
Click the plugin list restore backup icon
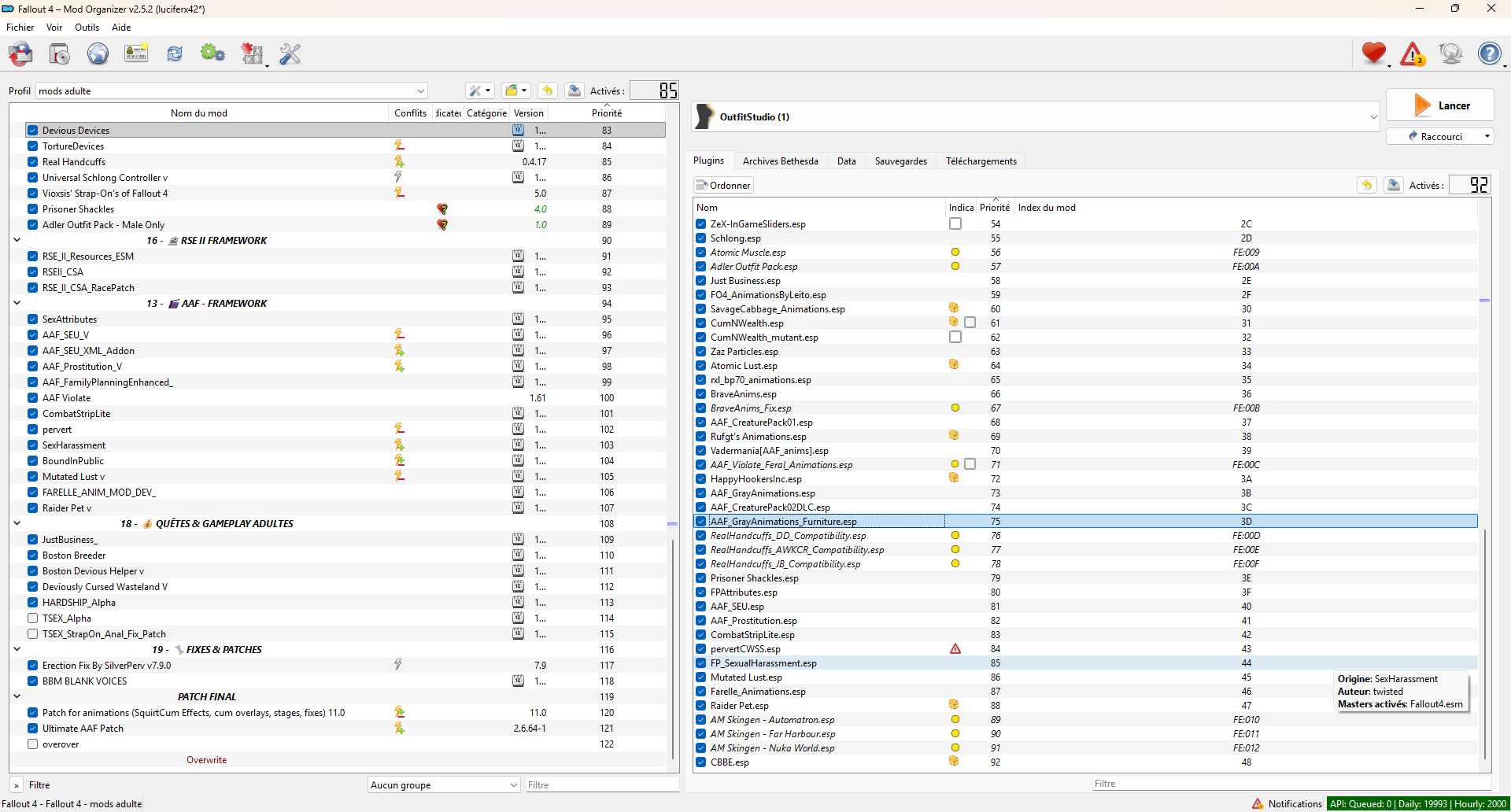1367,185
